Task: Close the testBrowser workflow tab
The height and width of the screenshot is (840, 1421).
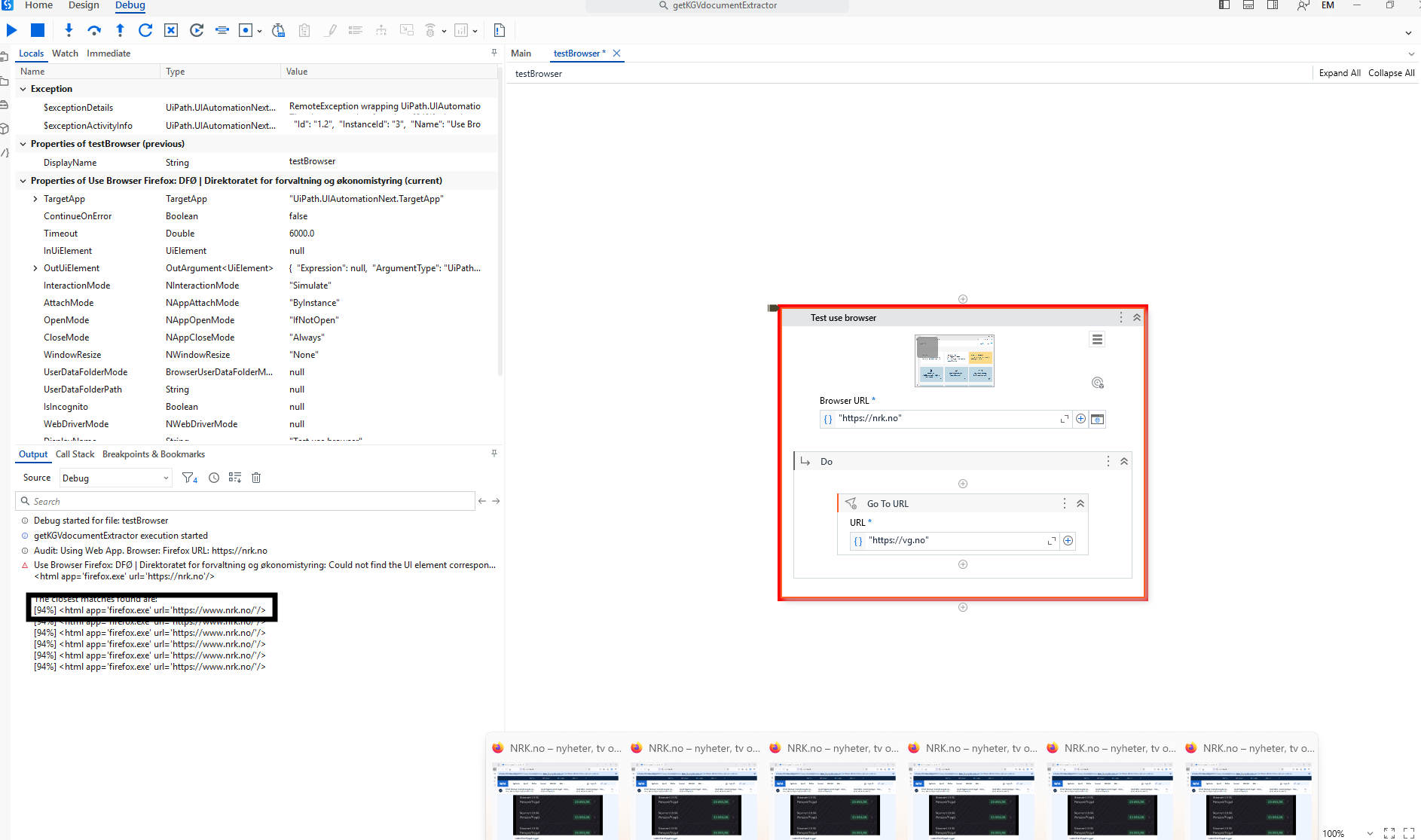Action: (x=616, y=53)
